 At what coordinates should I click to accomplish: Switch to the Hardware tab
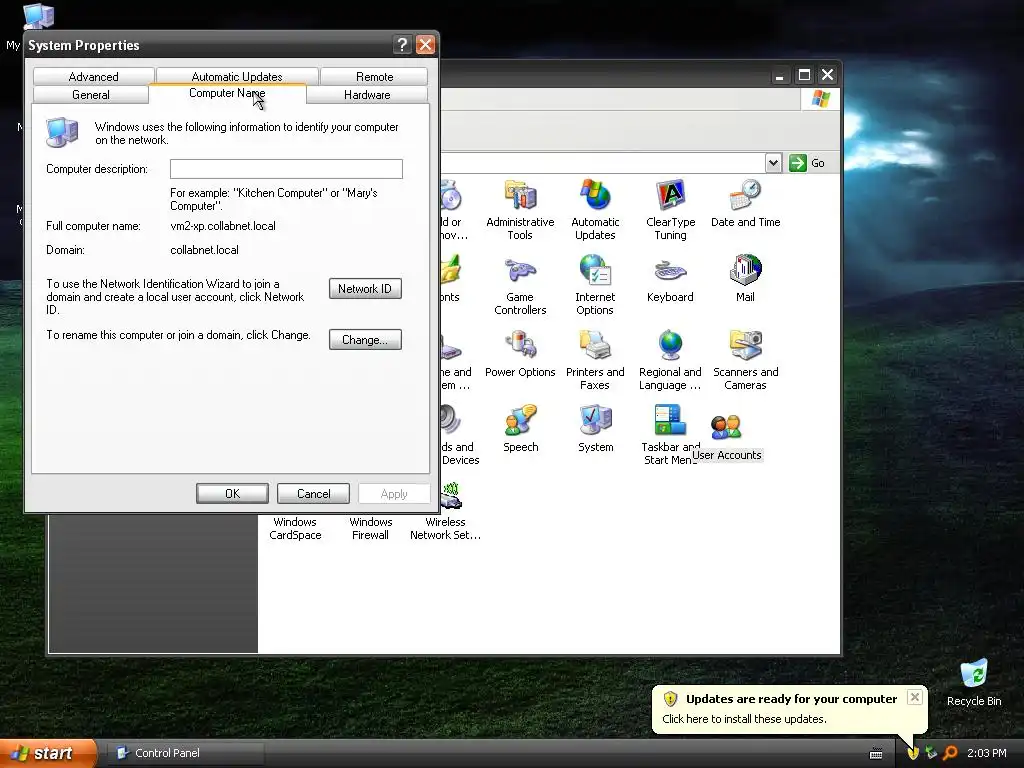point(367,95)
